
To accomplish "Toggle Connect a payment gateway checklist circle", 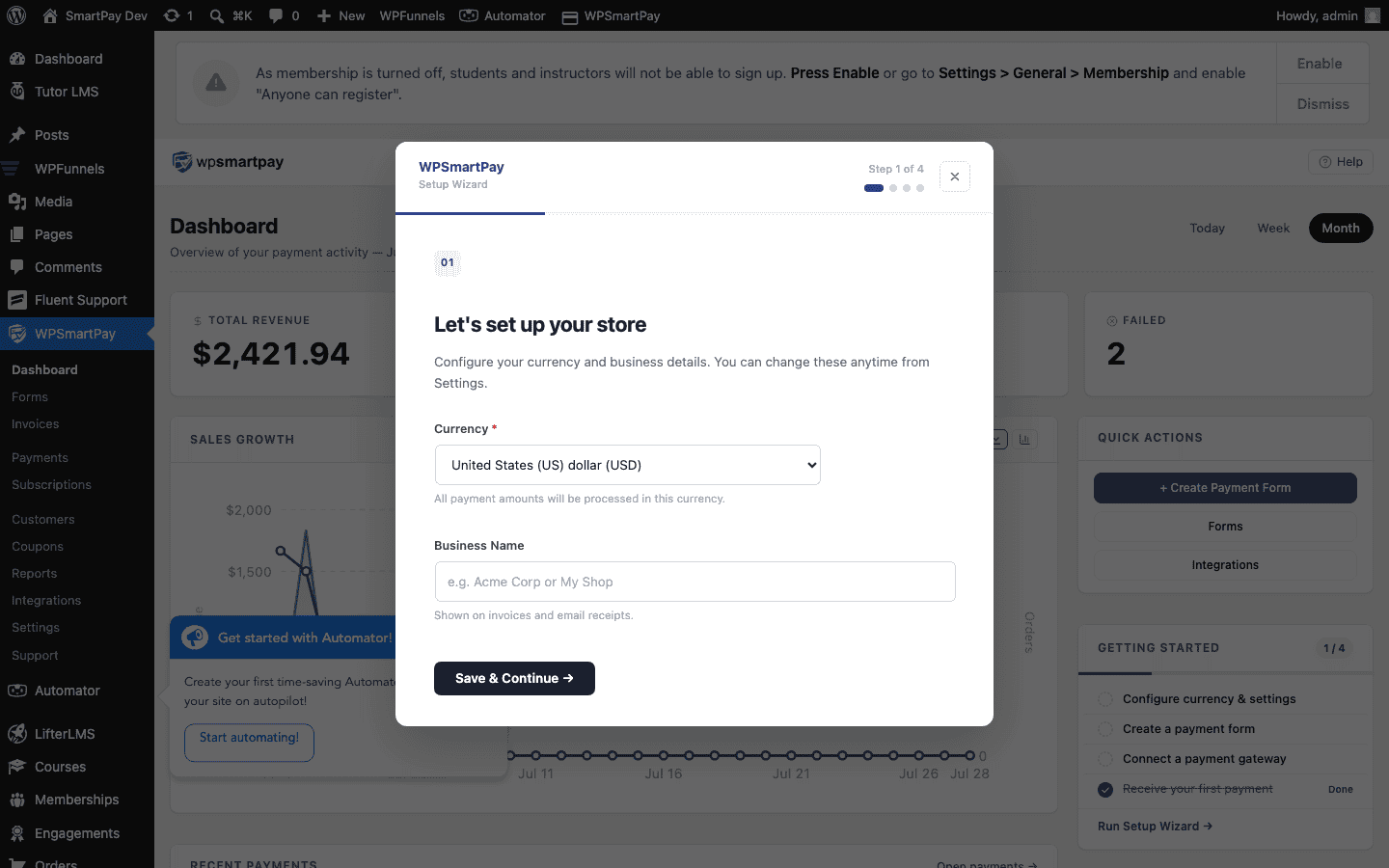I will click(x=1105, y=759).
